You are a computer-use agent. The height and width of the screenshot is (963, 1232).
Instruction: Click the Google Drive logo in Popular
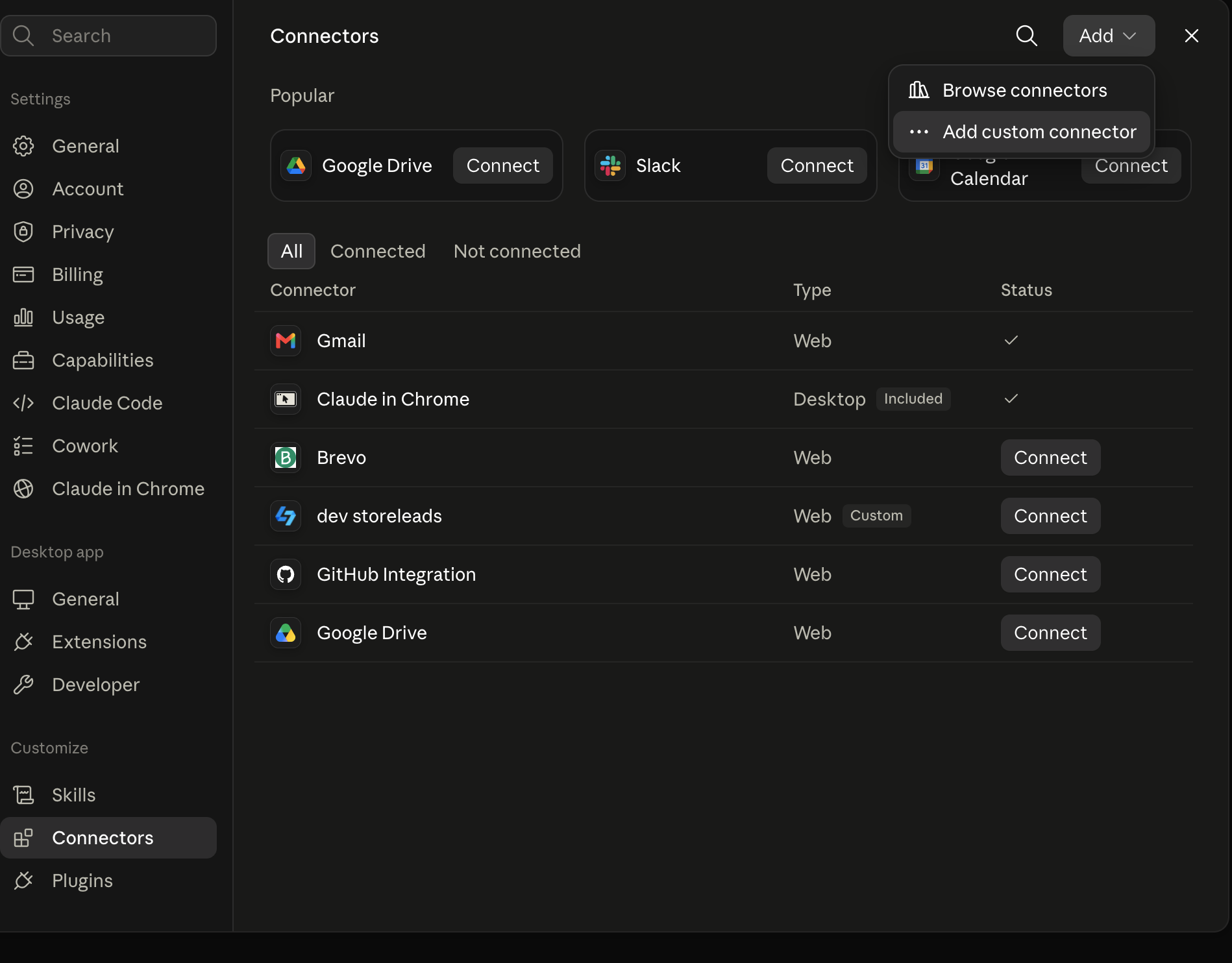[296, 165]
